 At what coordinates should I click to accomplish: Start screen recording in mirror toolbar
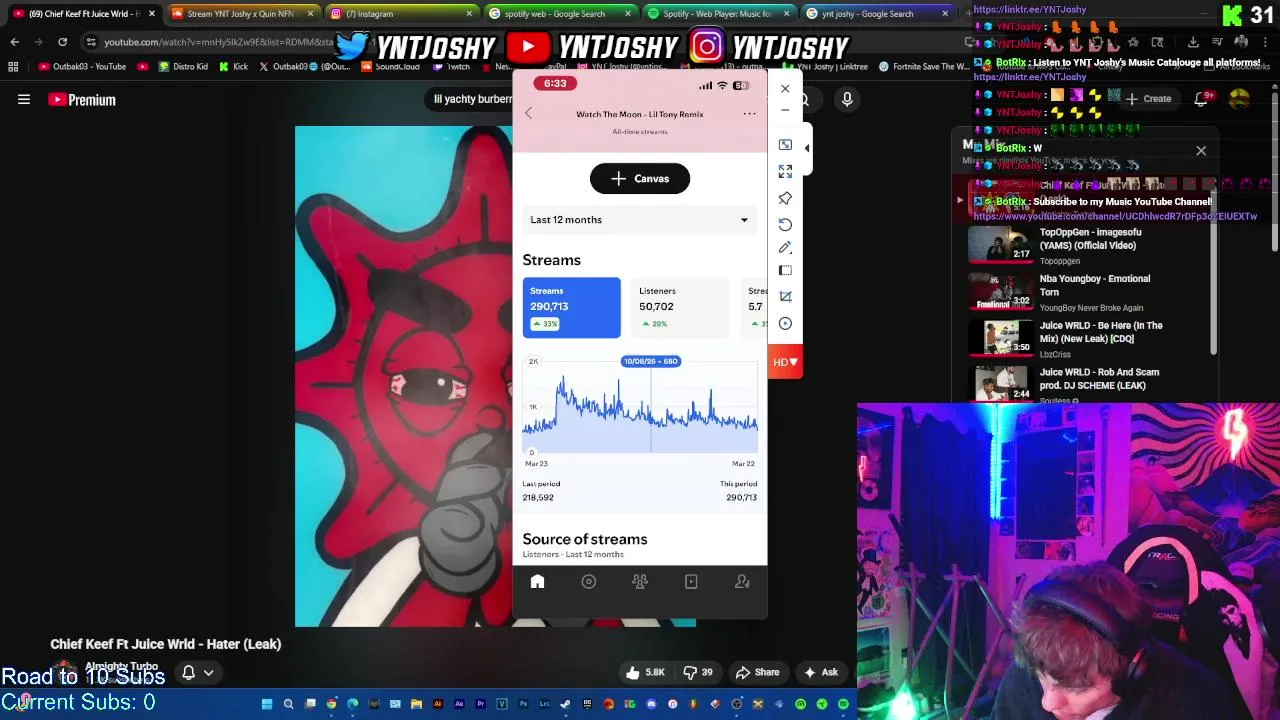[785, 323]
